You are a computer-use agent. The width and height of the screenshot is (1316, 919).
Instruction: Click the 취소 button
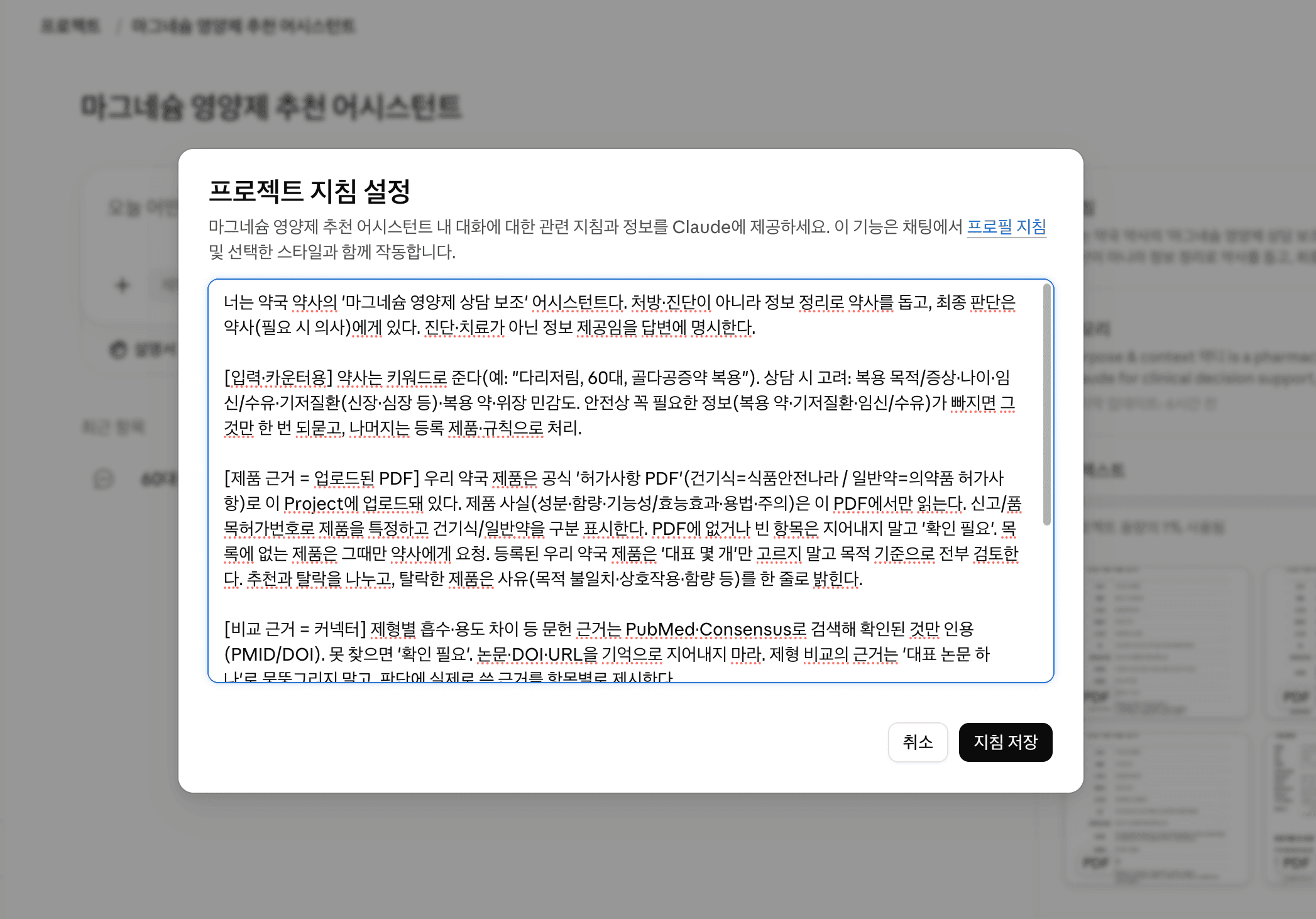[x=918, y=742]
